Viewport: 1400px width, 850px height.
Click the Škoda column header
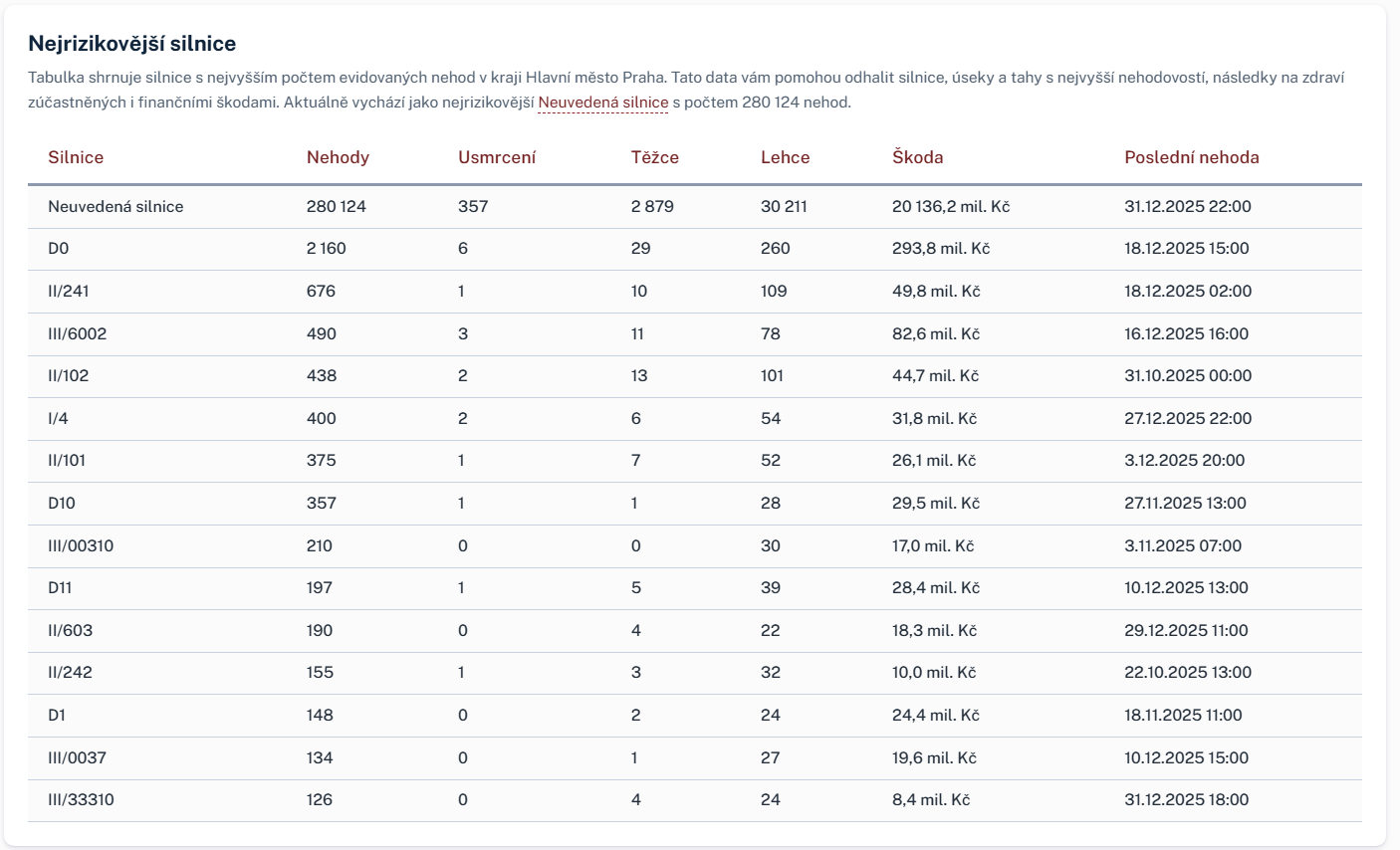[918, 157]
